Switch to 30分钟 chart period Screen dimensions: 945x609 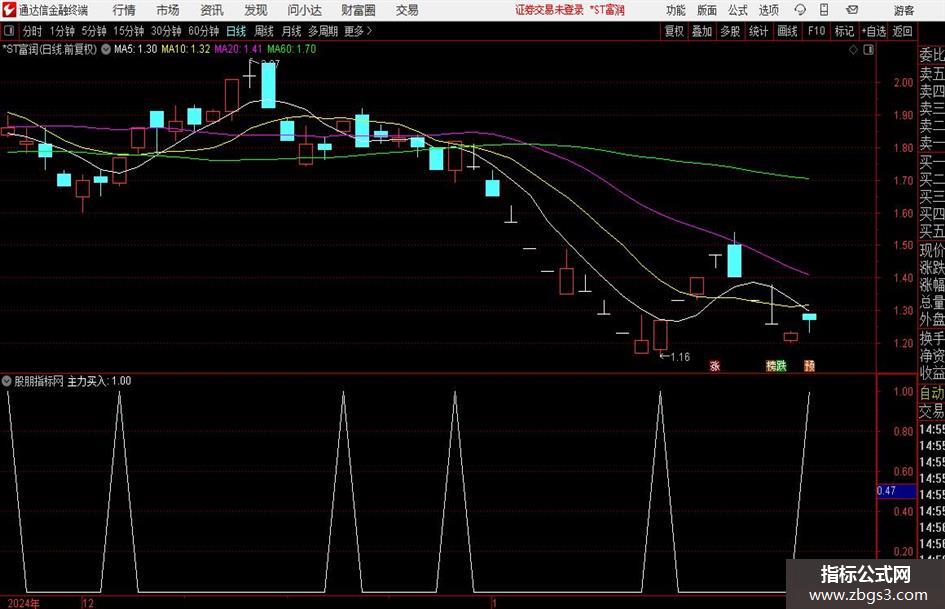click(x=166, y=31)
